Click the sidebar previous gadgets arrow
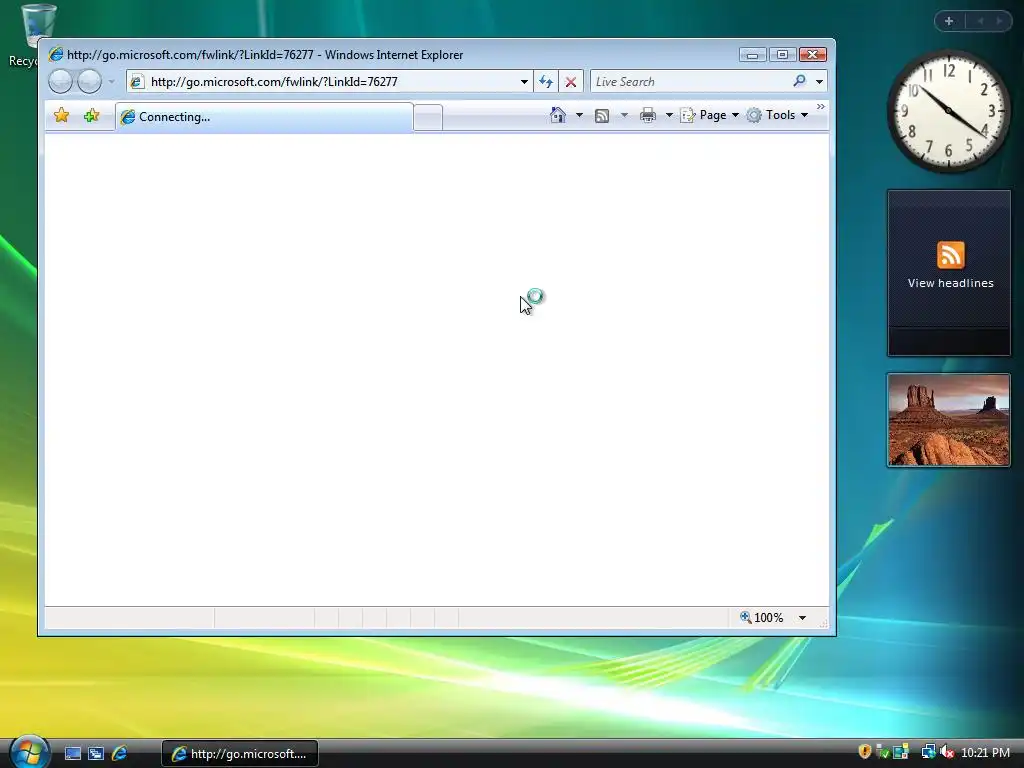 click(980, 21)
